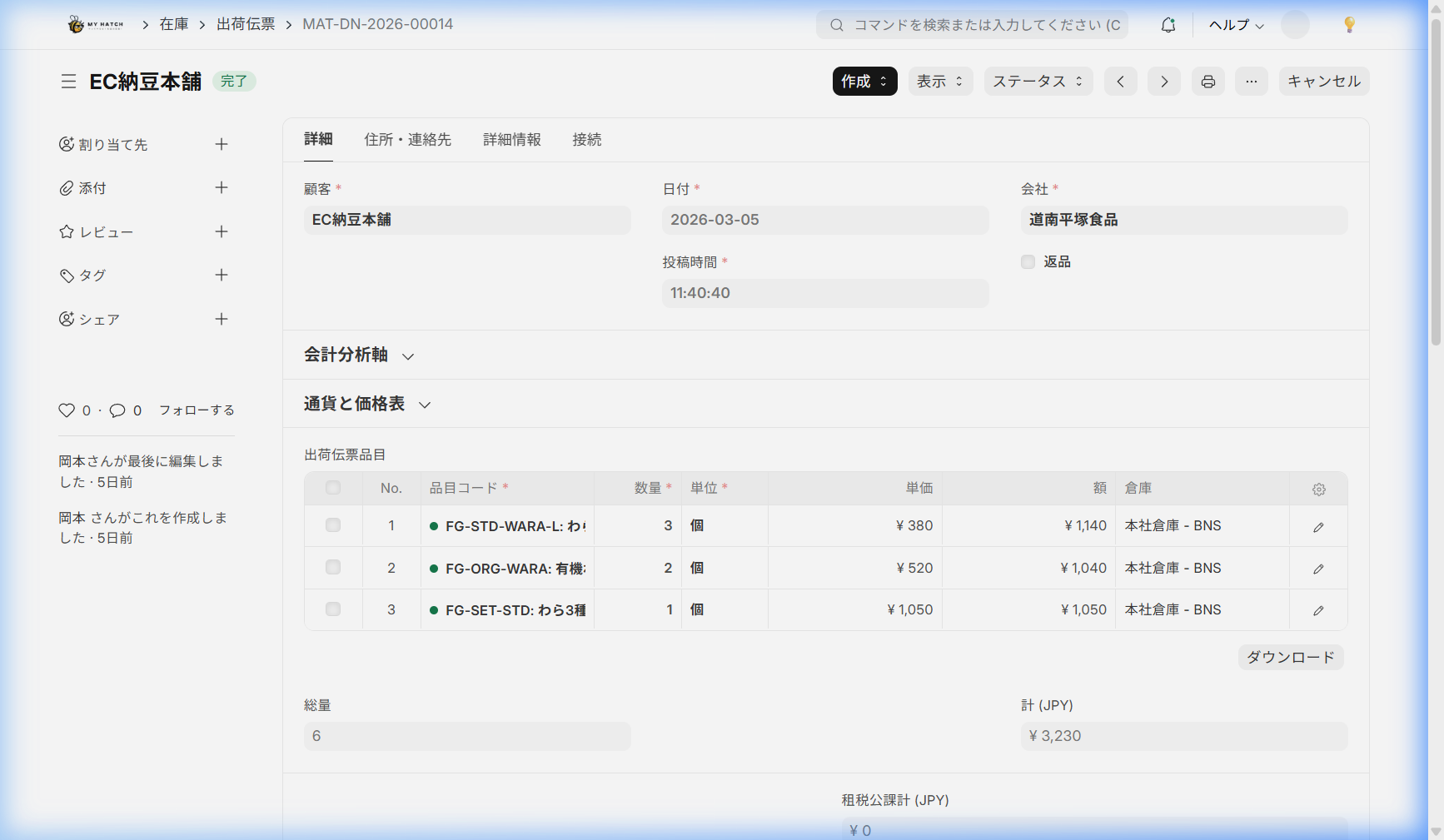Go to previous document with left arrow

[1121, 82]
